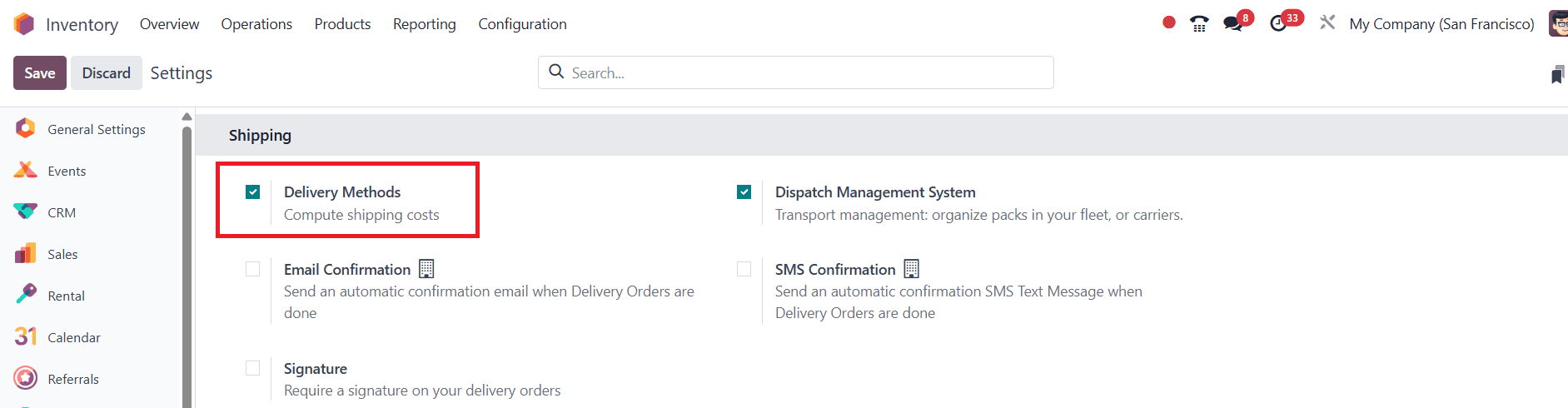The width and height of the screenshot is (1568, 408).
Task: Enable the SMS Confirmation checkbox
Action: coord(744,269)
